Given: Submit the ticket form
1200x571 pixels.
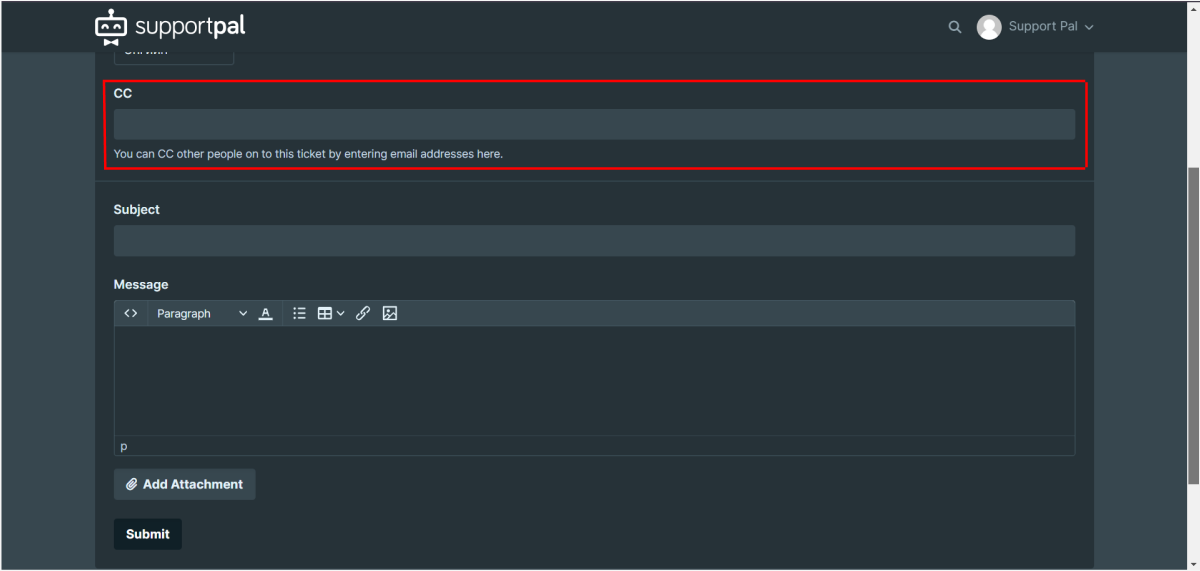Looking at the screenshot, I should 148,534.
